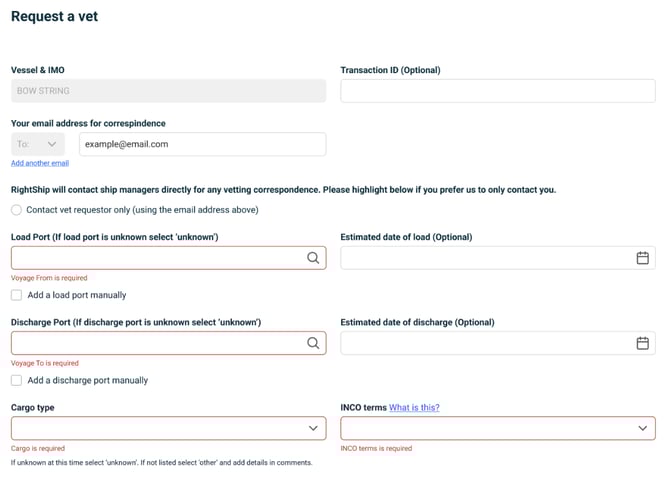The height and width of the screenshot is (477, 670).
Task: Focus the email address text field
Action: tap(202, 144)
